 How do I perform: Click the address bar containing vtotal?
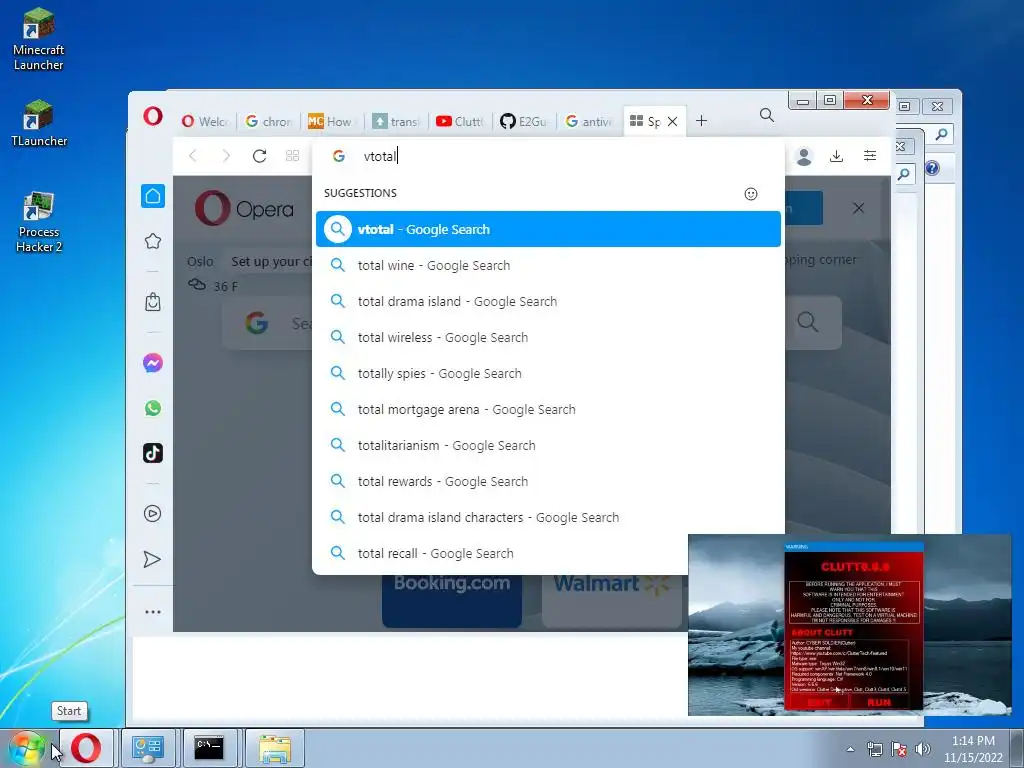pyautogui.click(x=549, y=156)
